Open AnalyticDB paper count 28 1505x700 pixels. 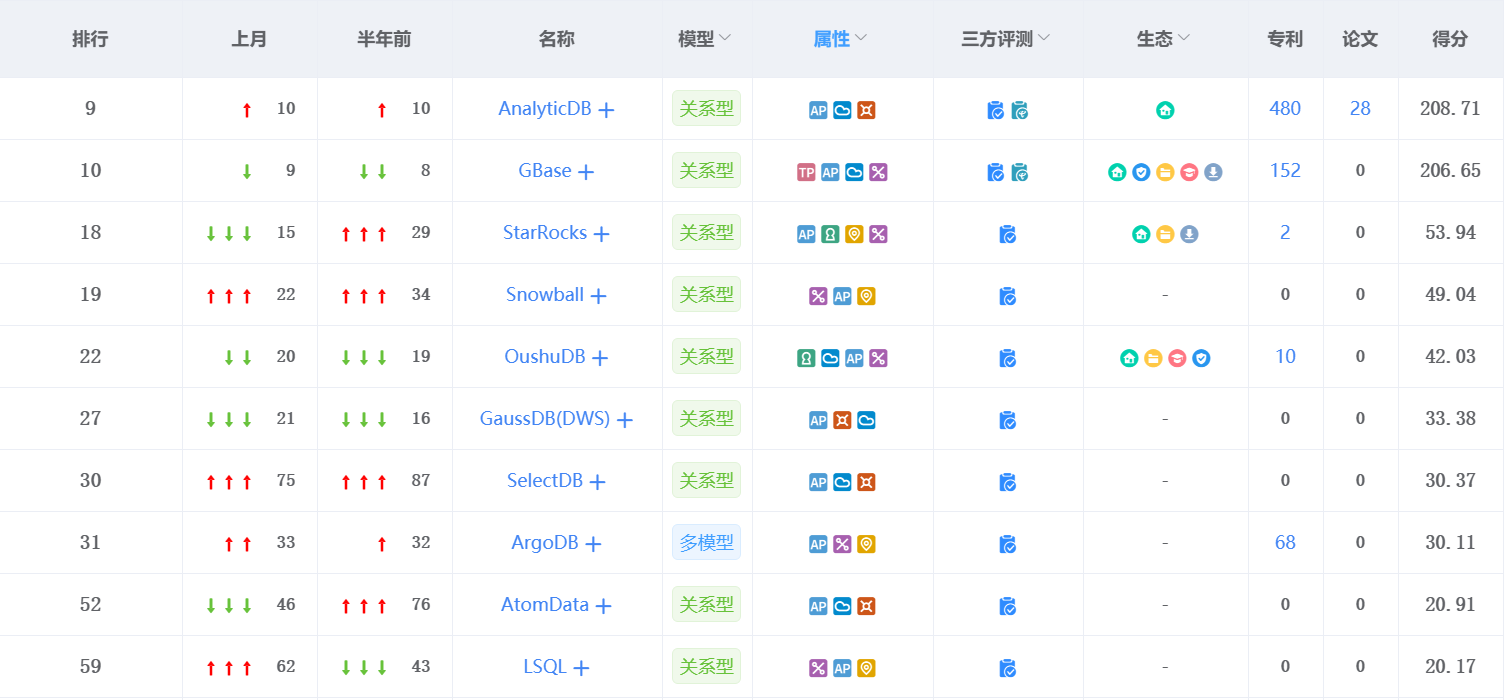pyautogui.click(x=1360, y=109)
